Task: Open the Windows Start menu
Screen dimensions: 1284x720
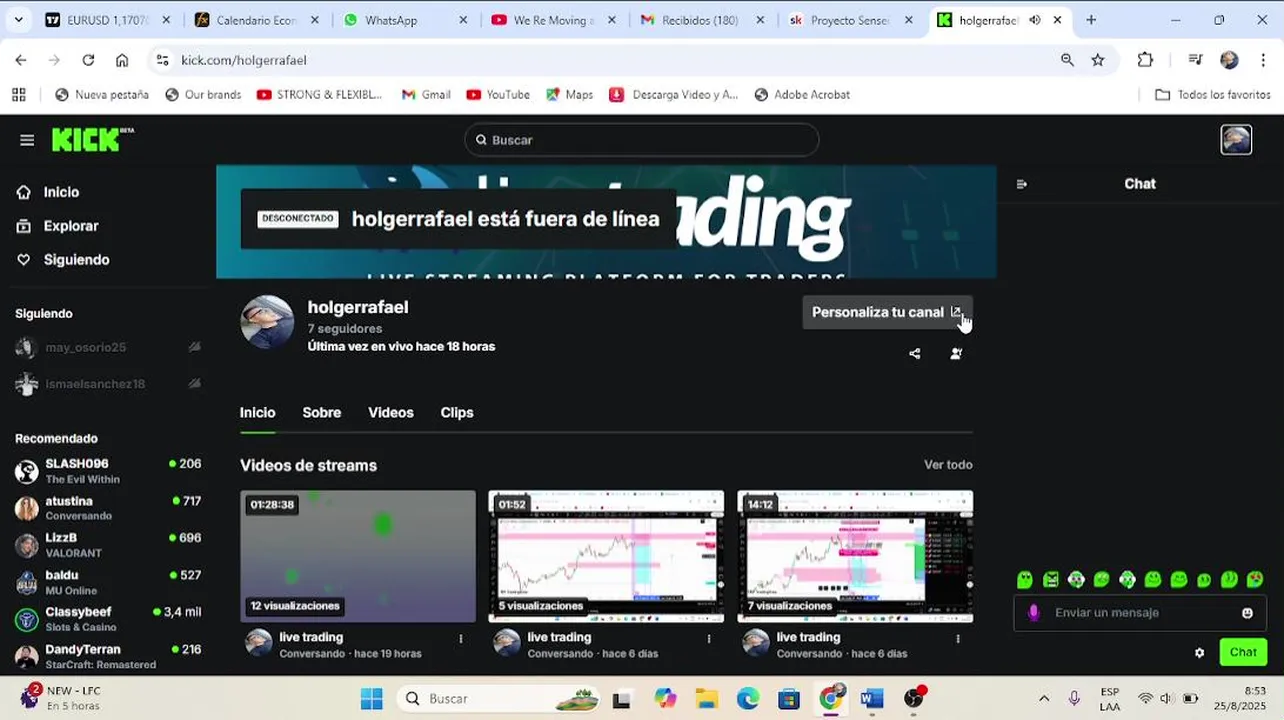Action: pos(371,698)
